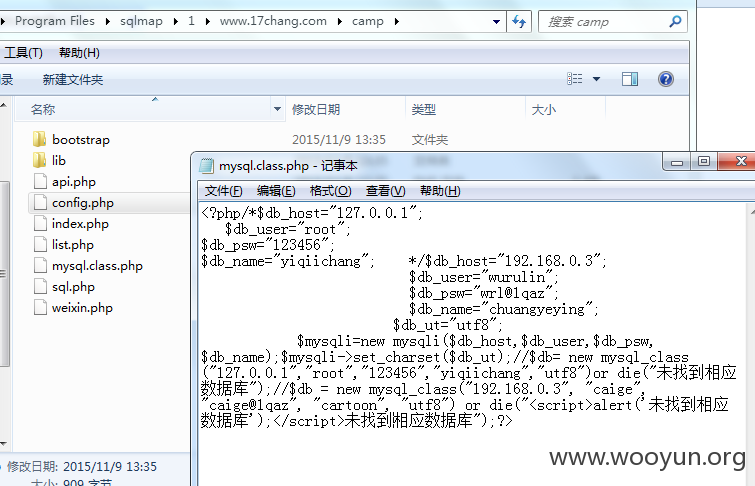The width and height of the screenshot is (755, 486).
Task: Select the list.php file name
Action: pyautogui.click(x=73, y=245)
